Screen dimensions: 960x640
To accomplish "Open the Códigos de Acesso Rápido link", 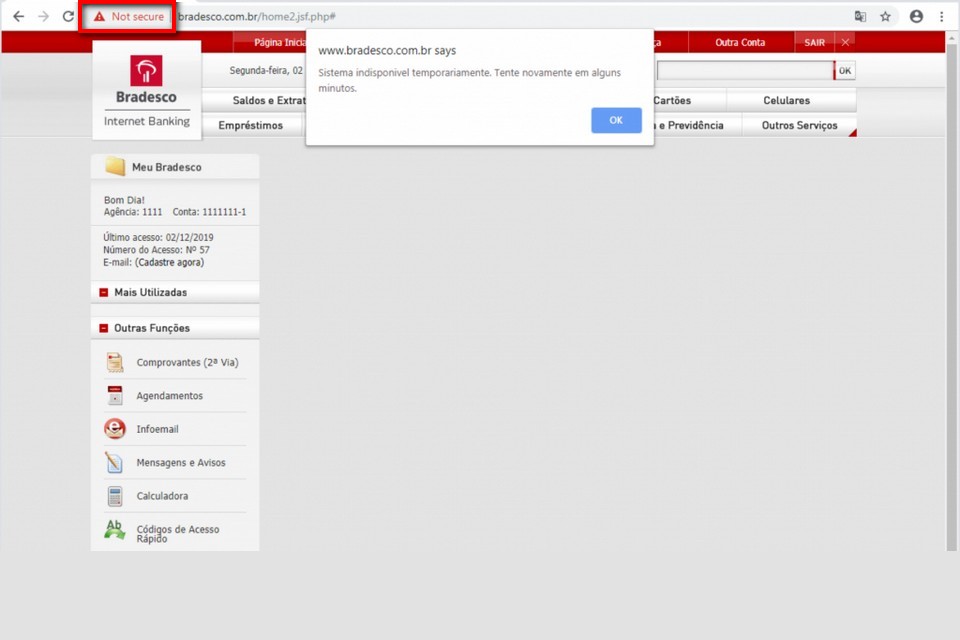I will (x=178, y=533).
